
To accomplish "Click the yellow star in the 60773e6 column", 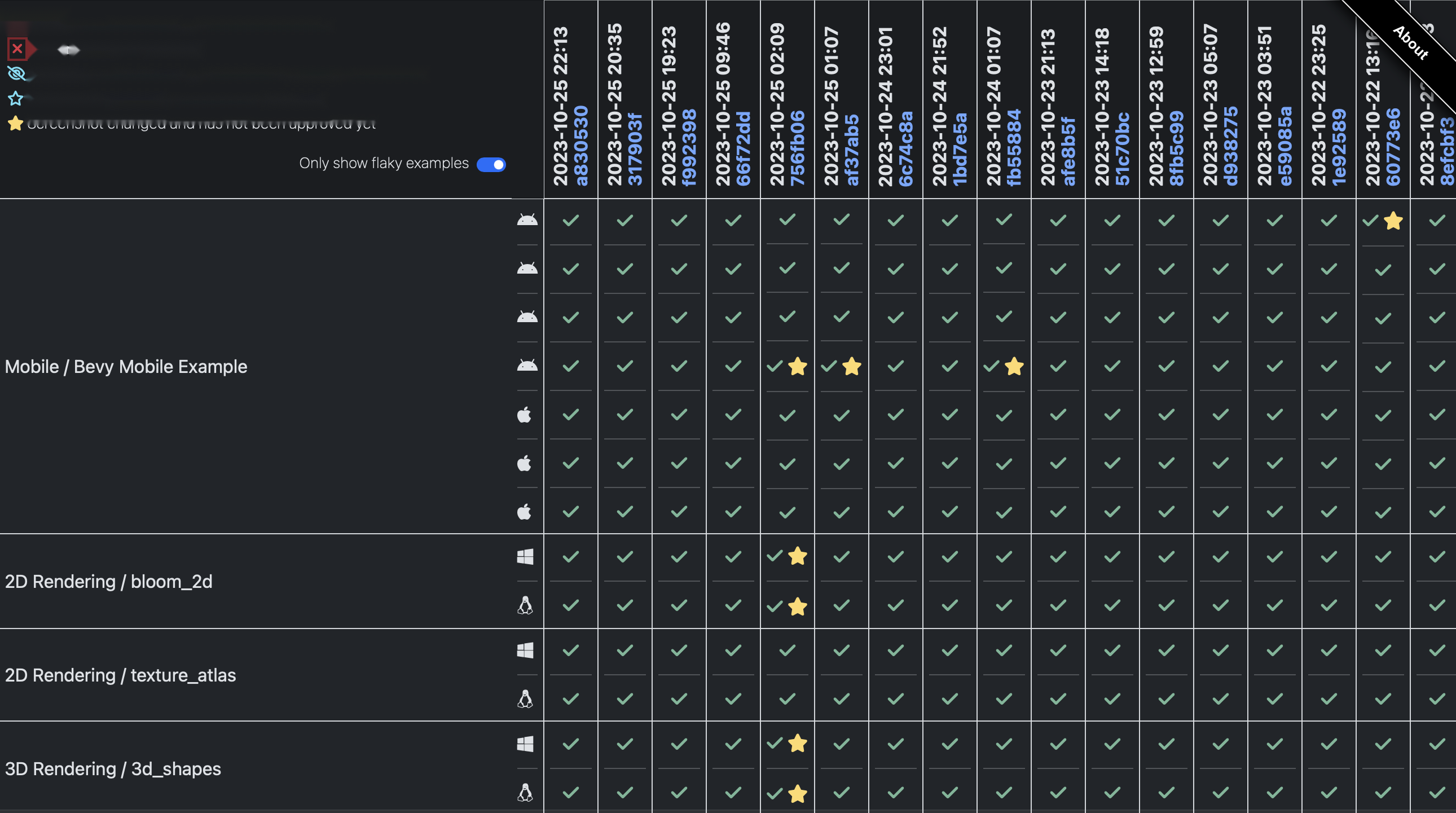I will click(1394, 221).
